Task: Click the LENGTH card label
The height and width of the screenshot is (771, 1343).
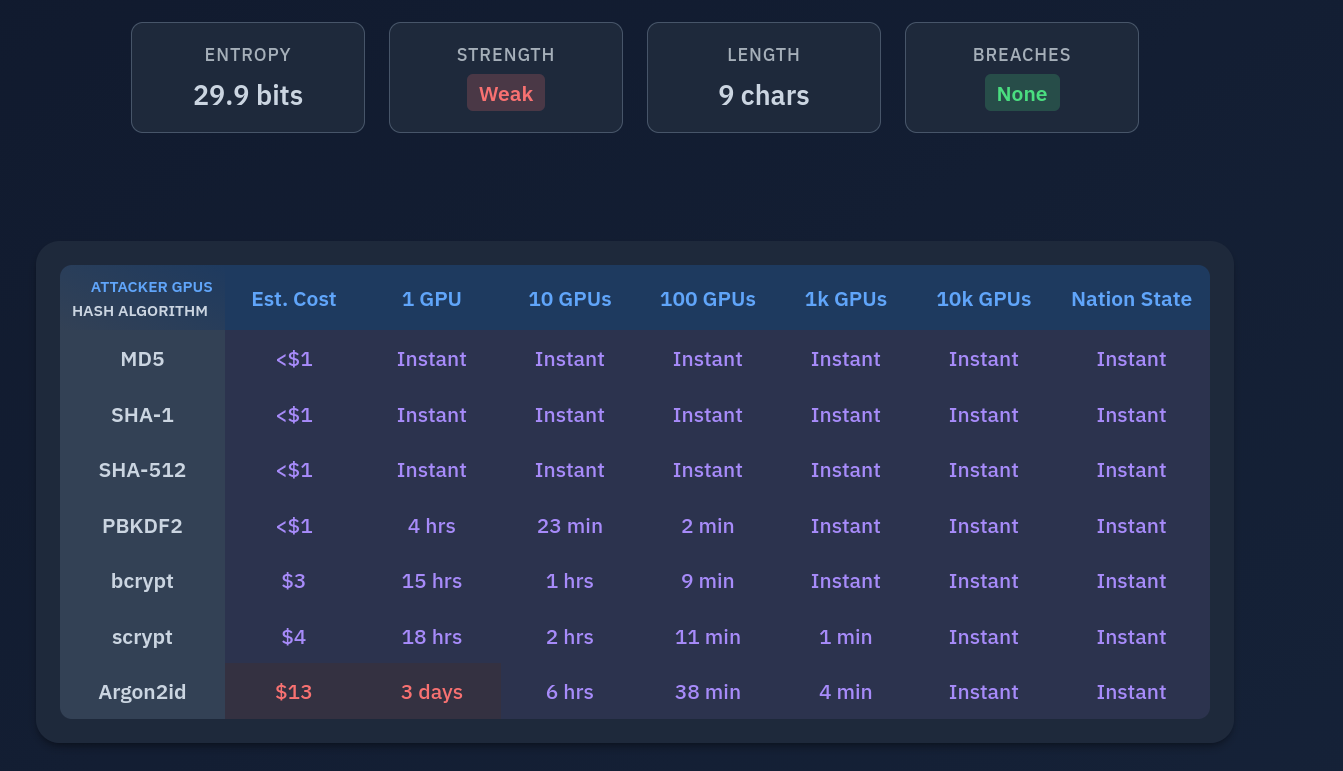Action: pyautogui.click(x=764, y=55)
